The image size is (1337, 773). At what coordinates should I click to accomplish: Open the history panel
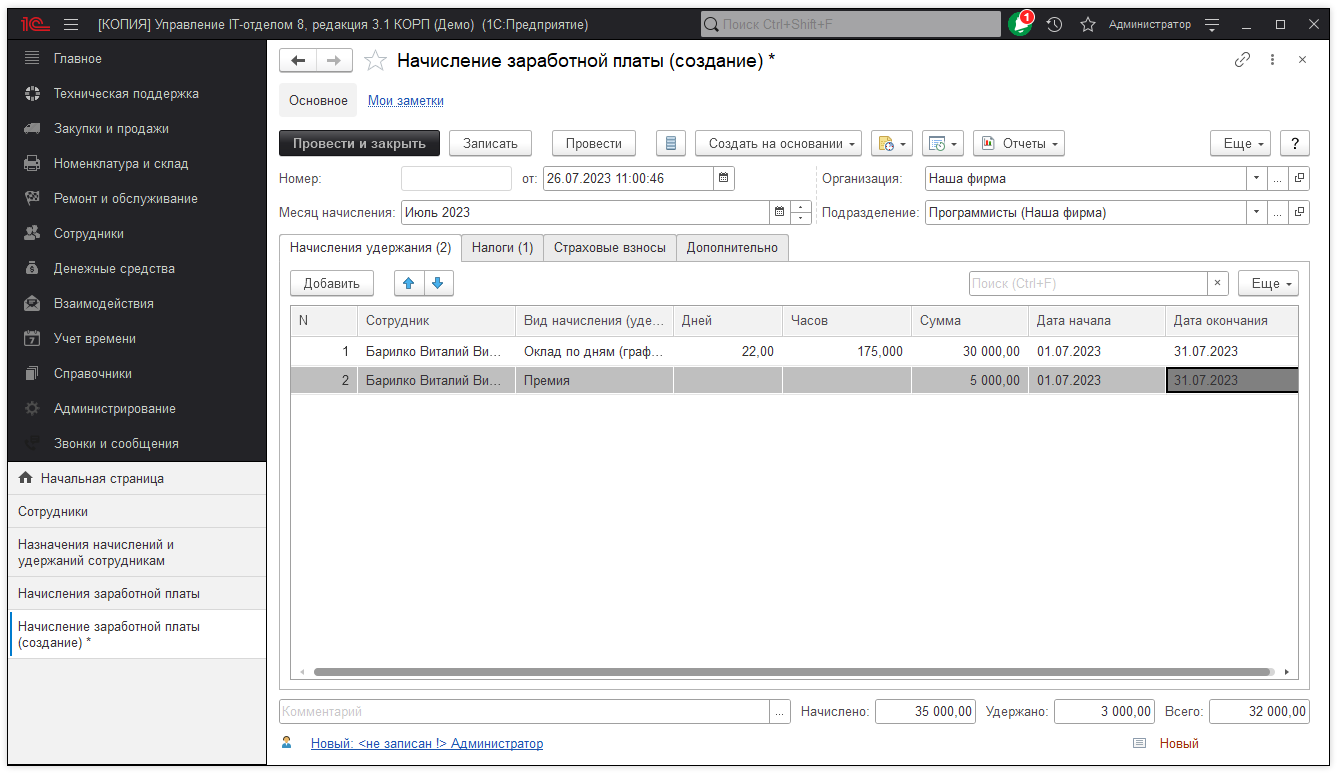coord(1053,25)
